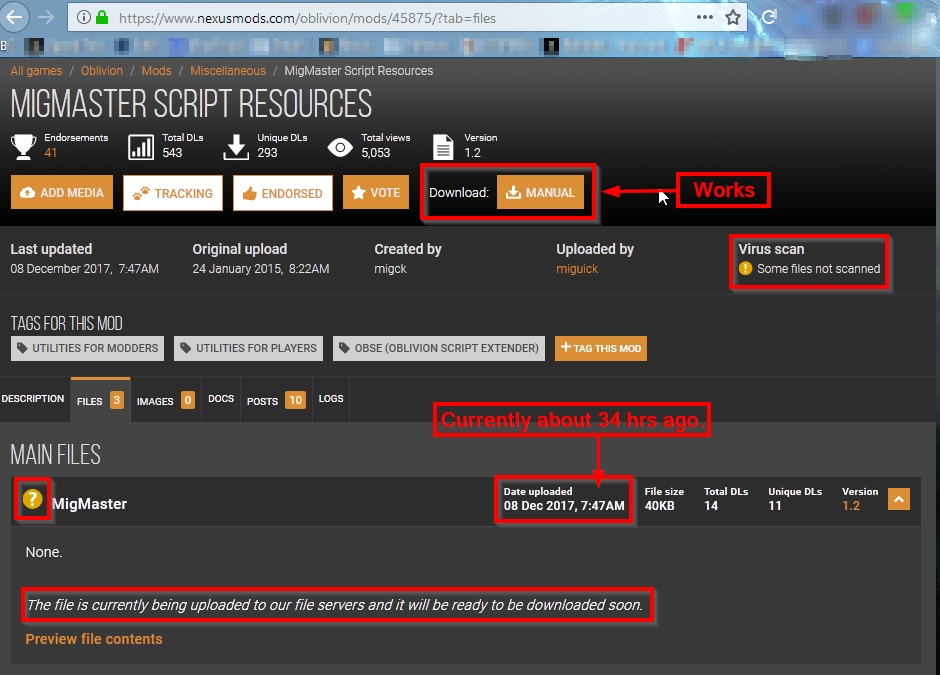Open the All games breadcrumb link
This screenshot has width=940, height=675.
(x=36, y=71)
